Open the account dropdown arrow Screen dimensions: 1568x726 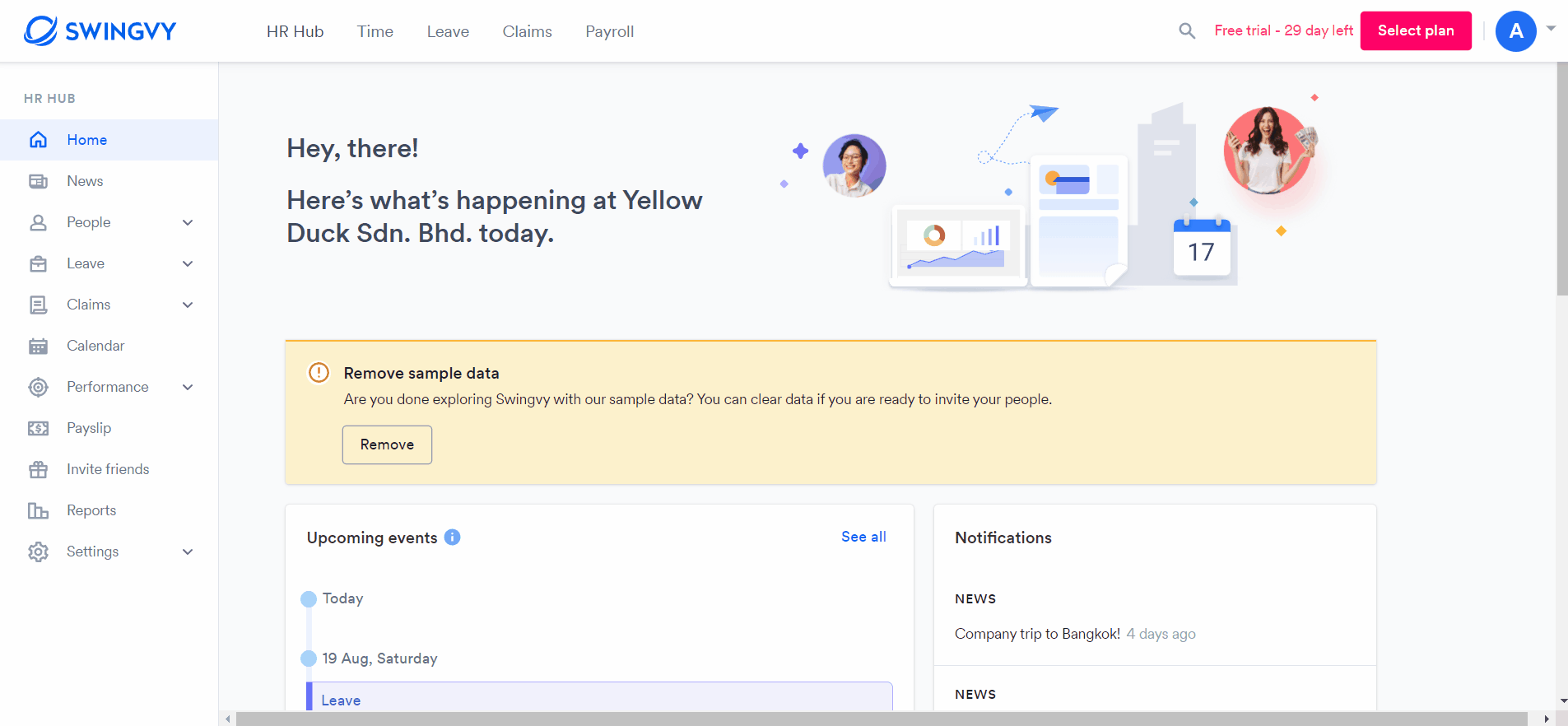pos(1551,29)
